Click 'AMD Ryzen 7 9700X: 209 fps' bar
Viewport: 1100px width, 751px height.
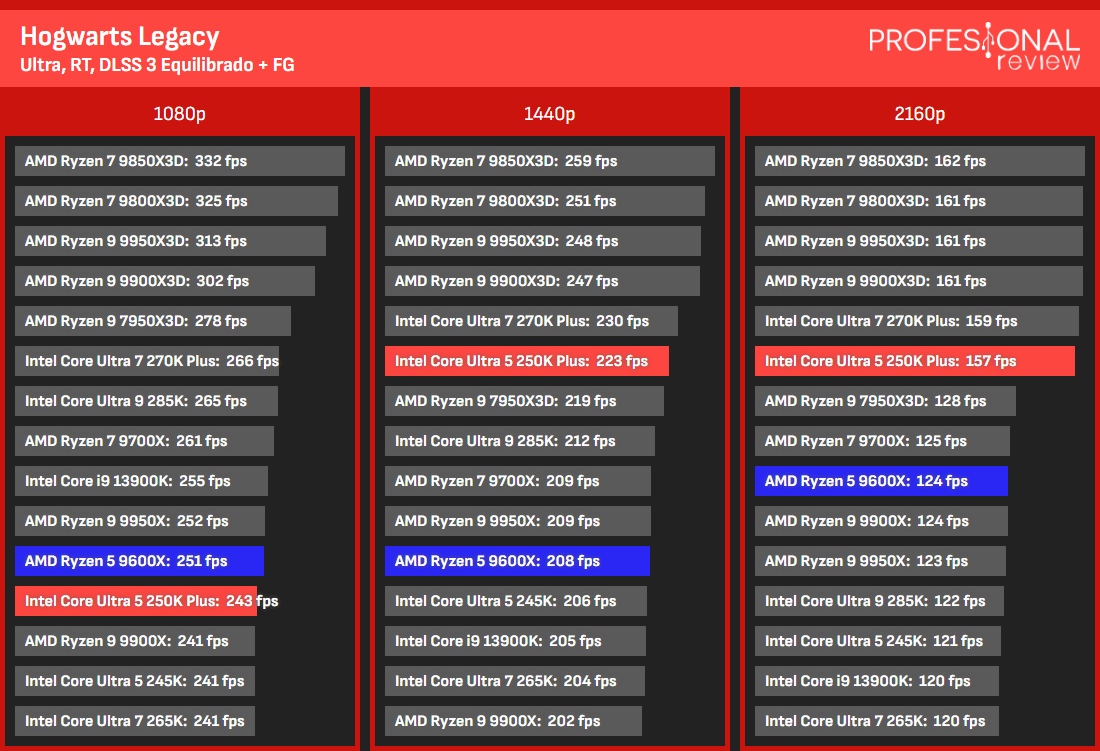518,481
